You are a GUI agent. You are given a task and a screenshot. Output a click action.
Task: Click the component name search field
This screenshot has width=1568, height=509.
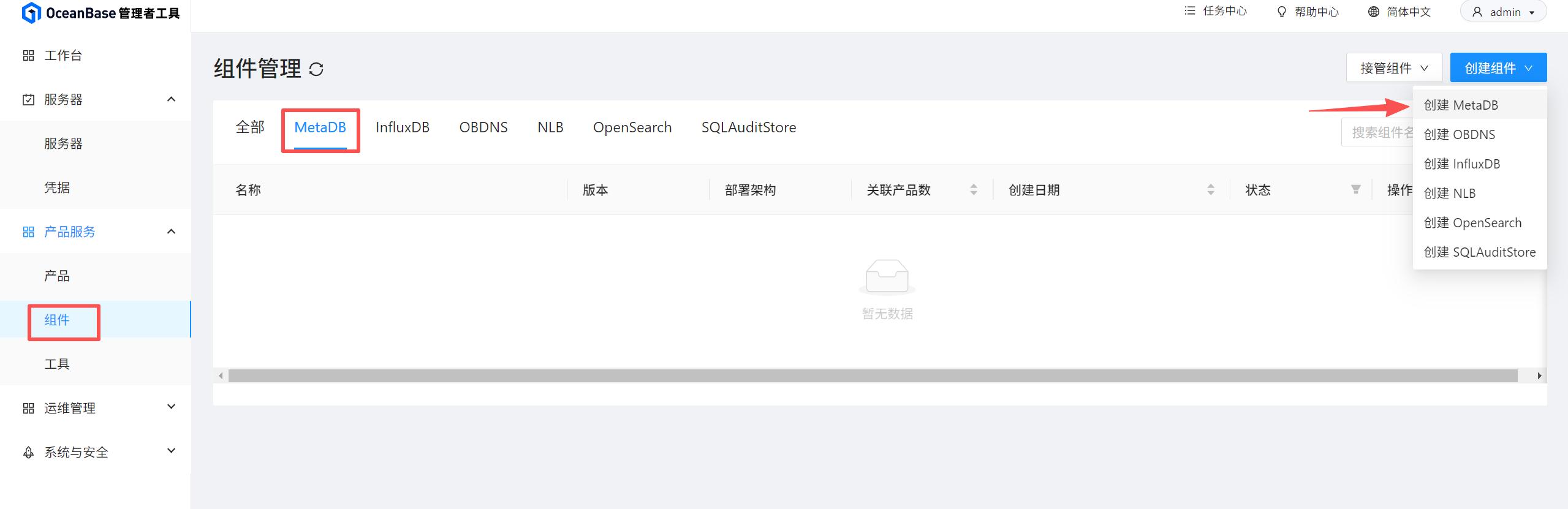point(1377,132)
